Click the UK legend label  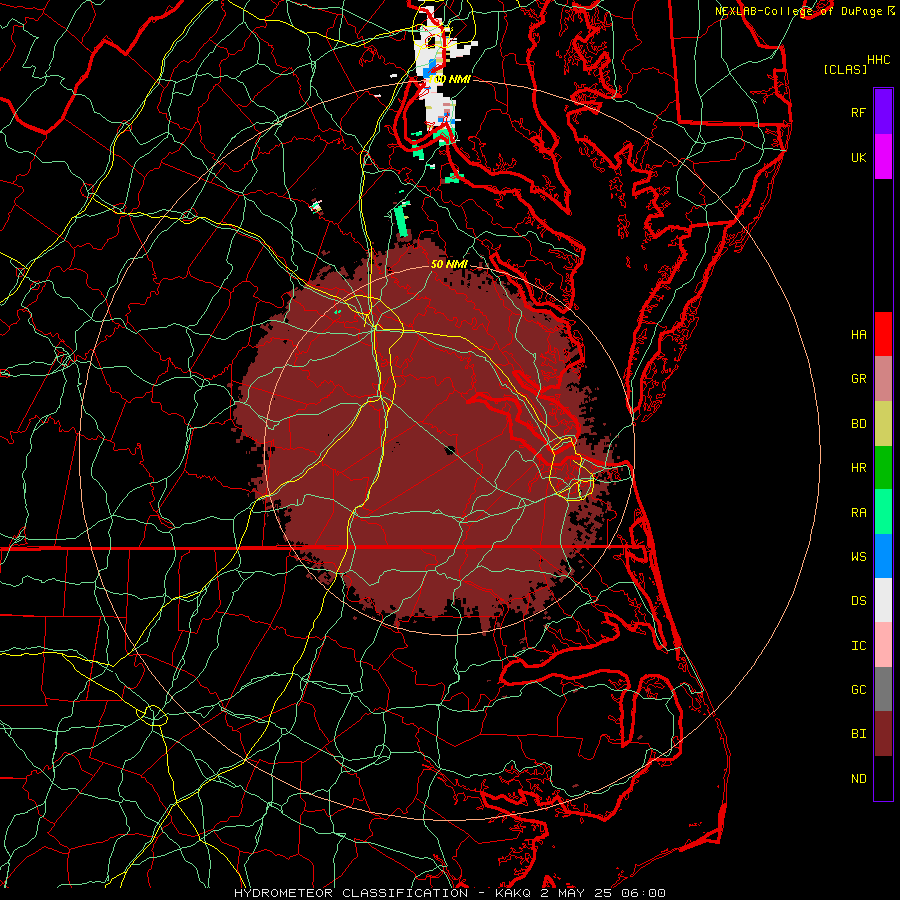pyautogui.click(x=859, y=157)
